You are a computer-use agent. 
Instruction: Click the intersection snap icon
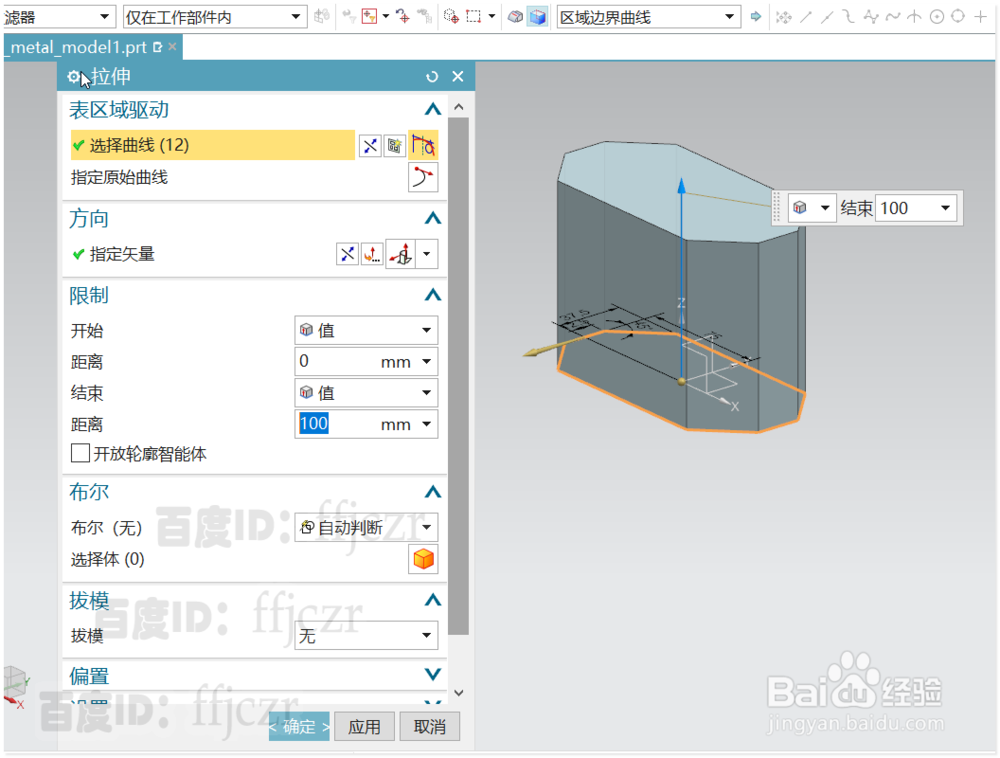[914, 17]
